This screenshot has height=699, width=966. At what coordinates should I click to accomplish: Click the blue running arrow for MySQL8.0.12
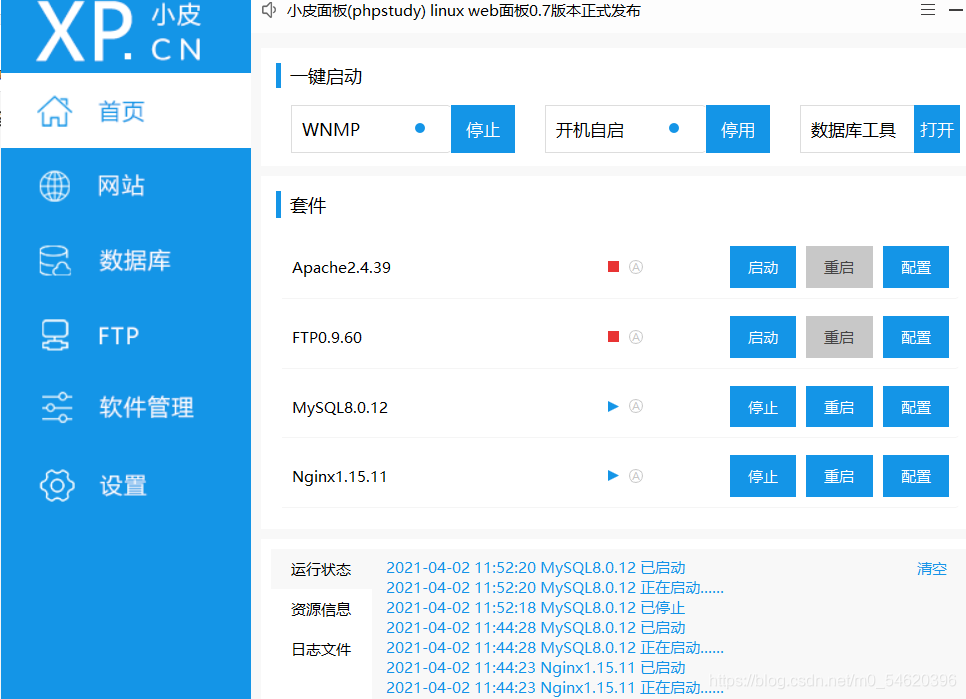click(613, 406)
